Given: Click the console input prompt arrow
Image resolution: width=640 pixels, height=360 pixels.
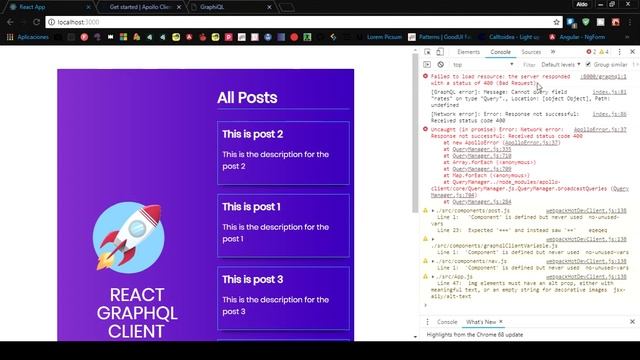Looking at the screenshot, I should (x=426, y=305).
